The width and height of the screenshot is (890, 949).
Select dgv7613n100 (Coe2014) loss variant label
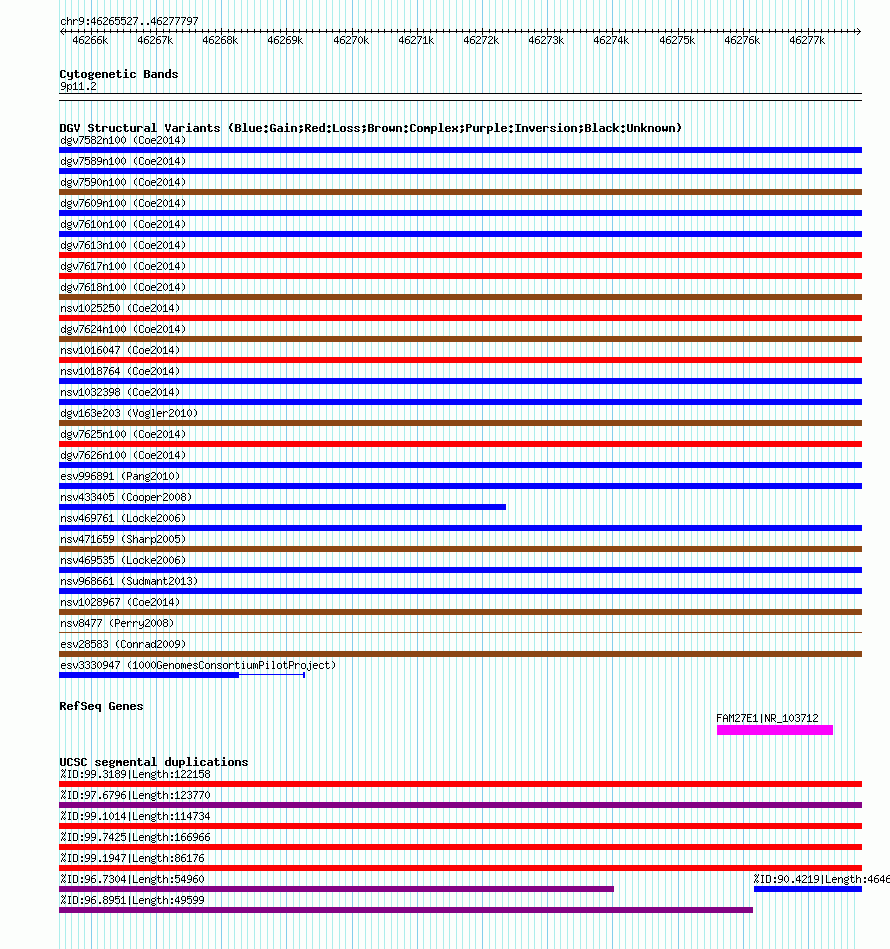[123, 245]
